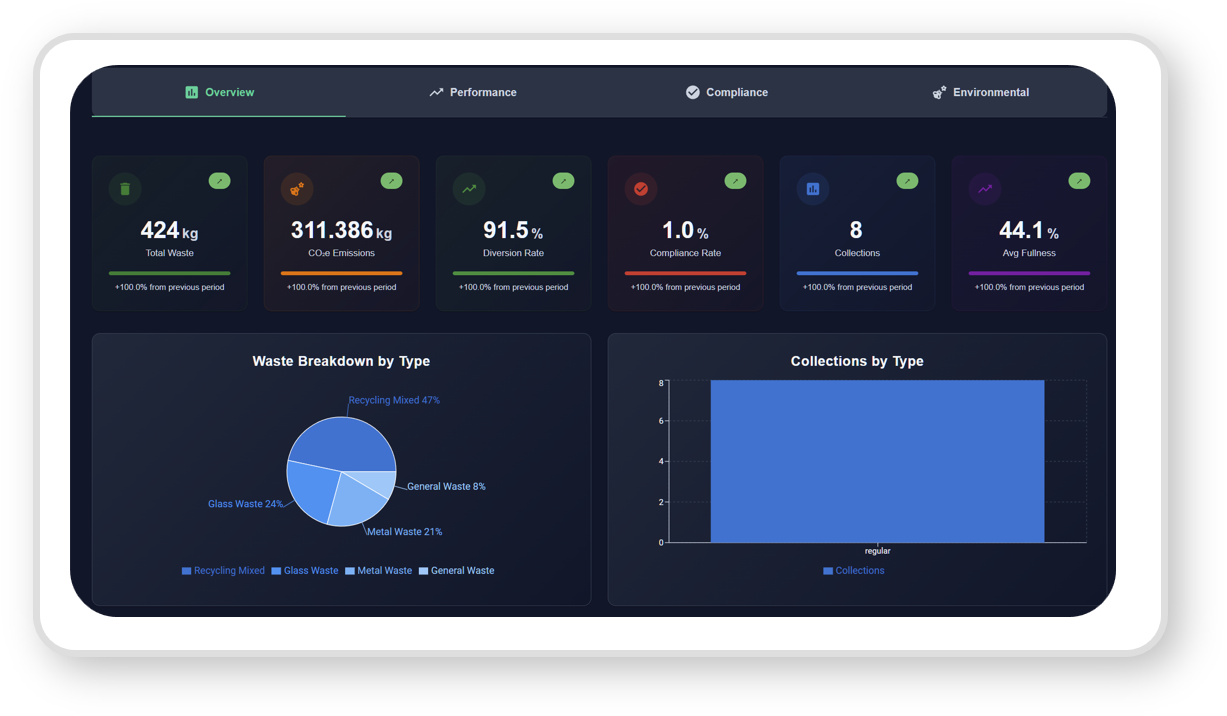Click the green progress bar under Diversion Rate
This screenshot has width=1227, height=716.
click(x=513, y=273)
